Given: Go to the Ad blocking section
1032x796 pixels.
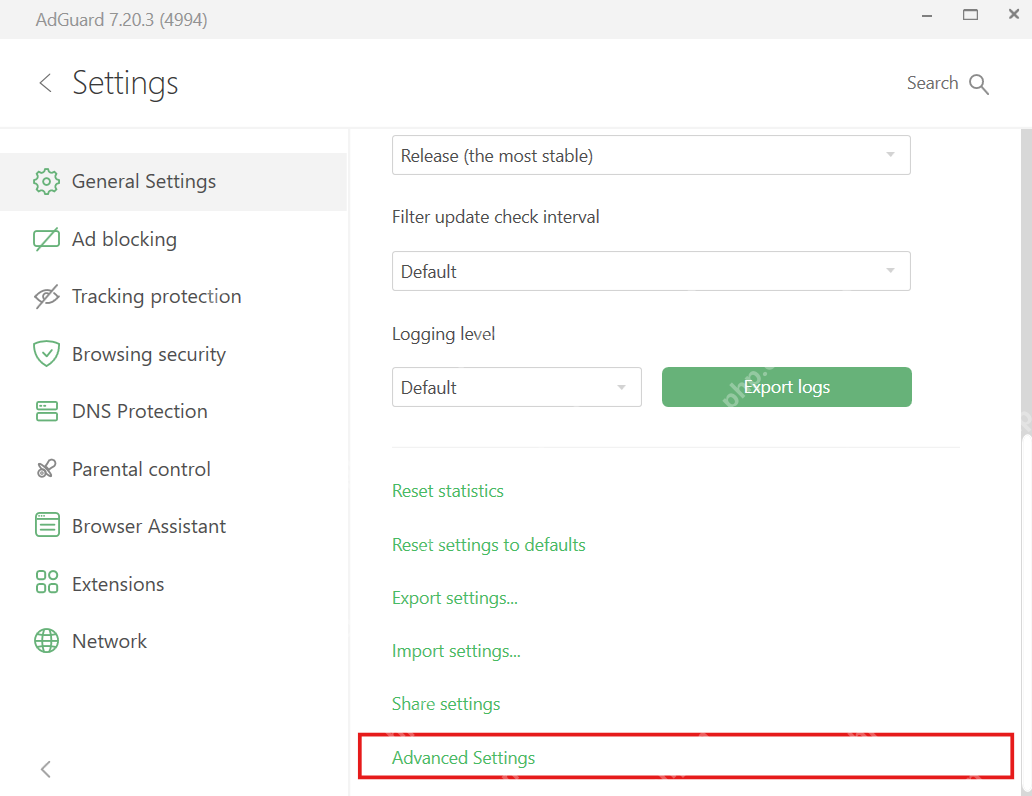Looking at the screenshot, I should pos(173,239).
